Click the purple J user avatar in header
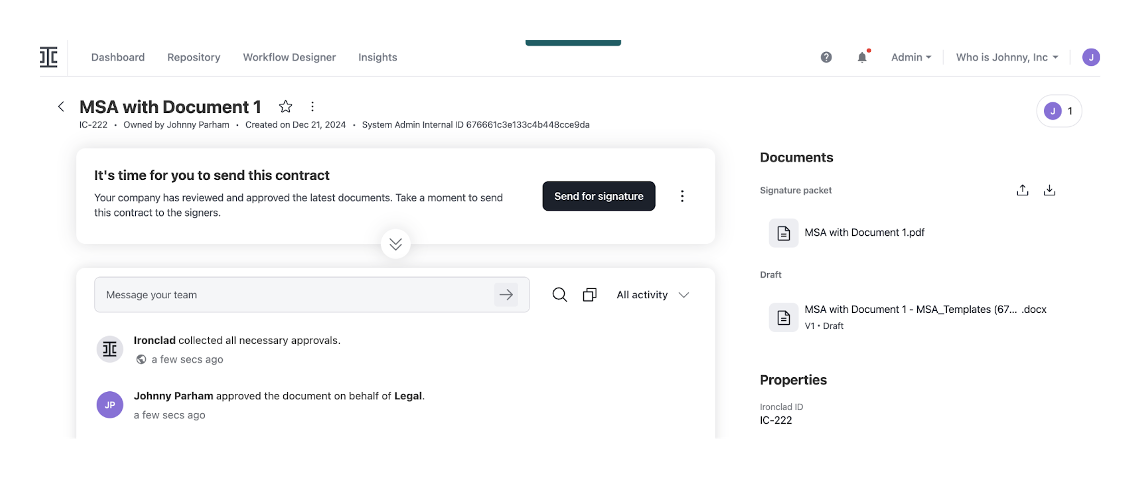The height and width of the screenshot is (479, 1140). (1091, 57)
